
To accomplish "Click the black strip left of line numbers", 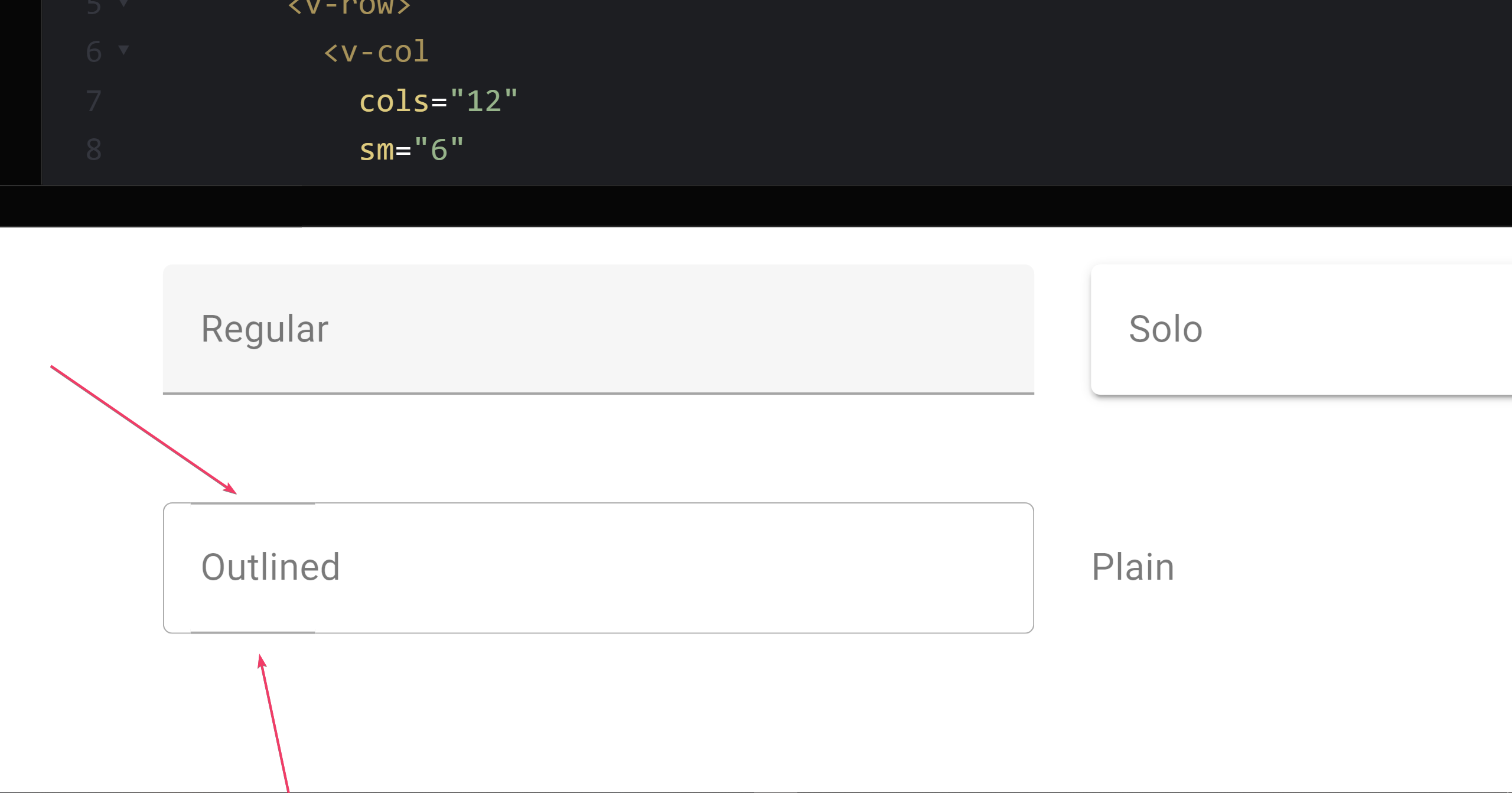I will point(20,89).
